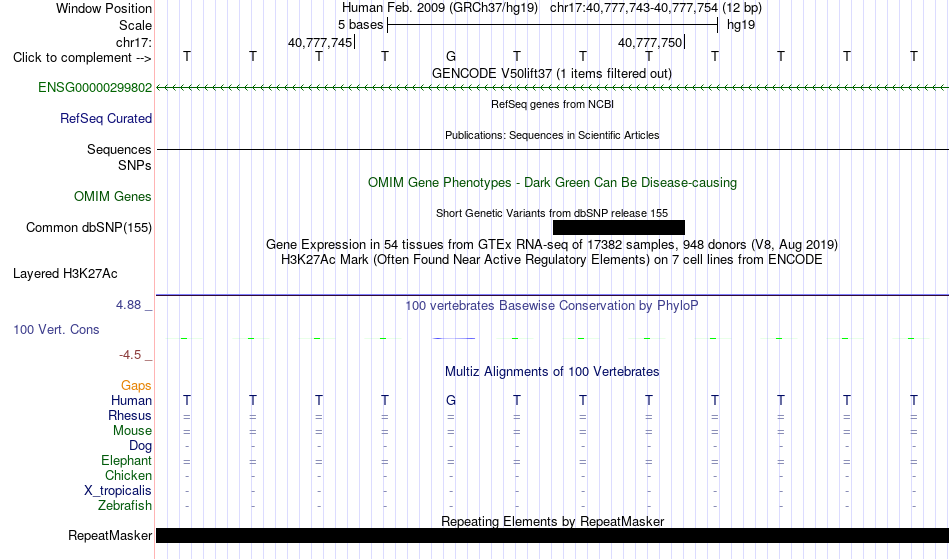Select the SNPs track label
The height and width of the screenshot is (559, 950).
click(135, 165)
